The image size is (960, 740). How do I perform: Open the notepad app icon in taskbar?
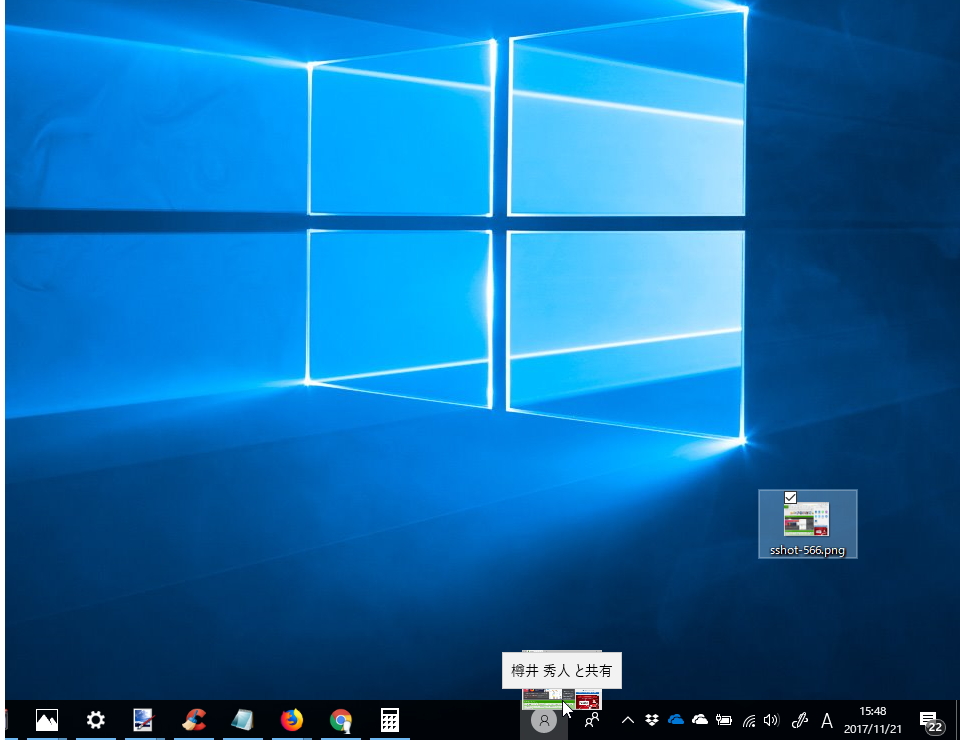point(242,720)
